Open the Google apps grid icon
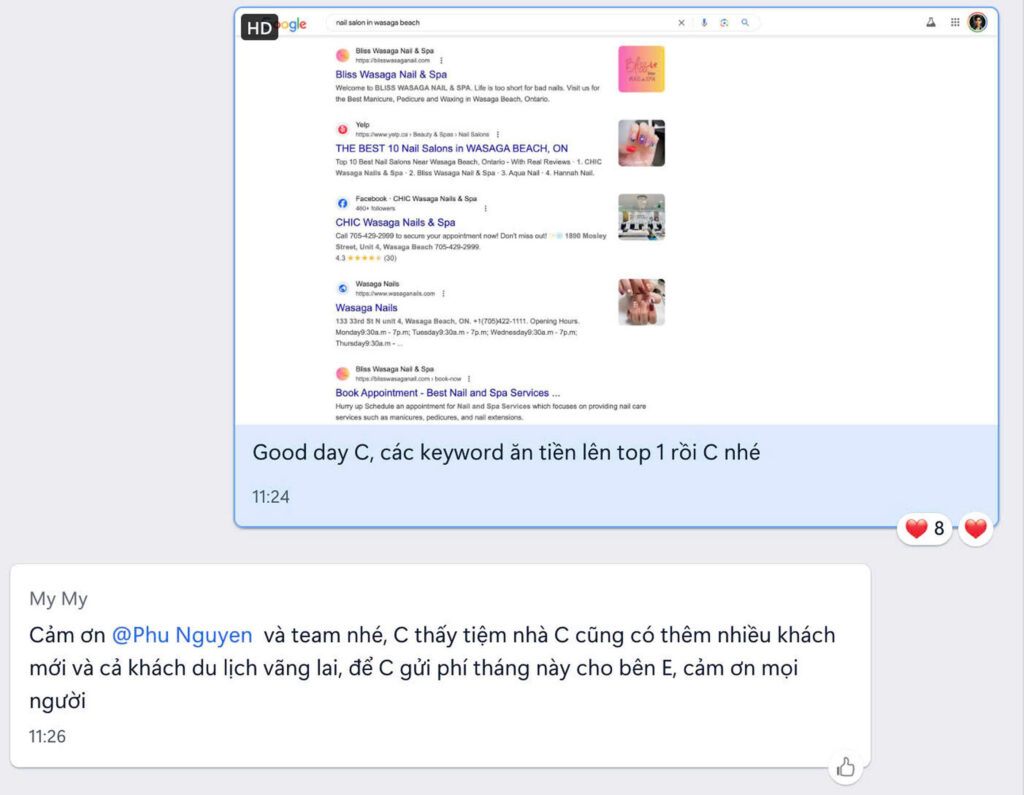The height and width of the screenshot is (795, 1024). coord(955,22)
